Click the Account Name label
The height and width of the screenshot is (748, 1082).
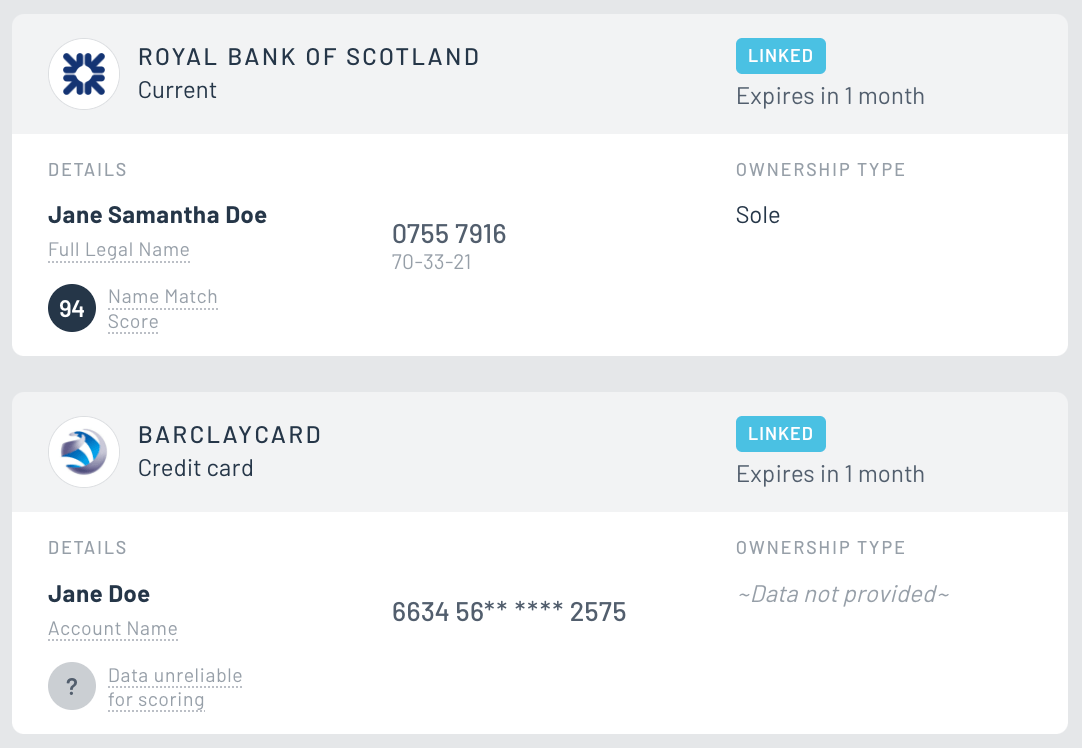pos(113,629)
